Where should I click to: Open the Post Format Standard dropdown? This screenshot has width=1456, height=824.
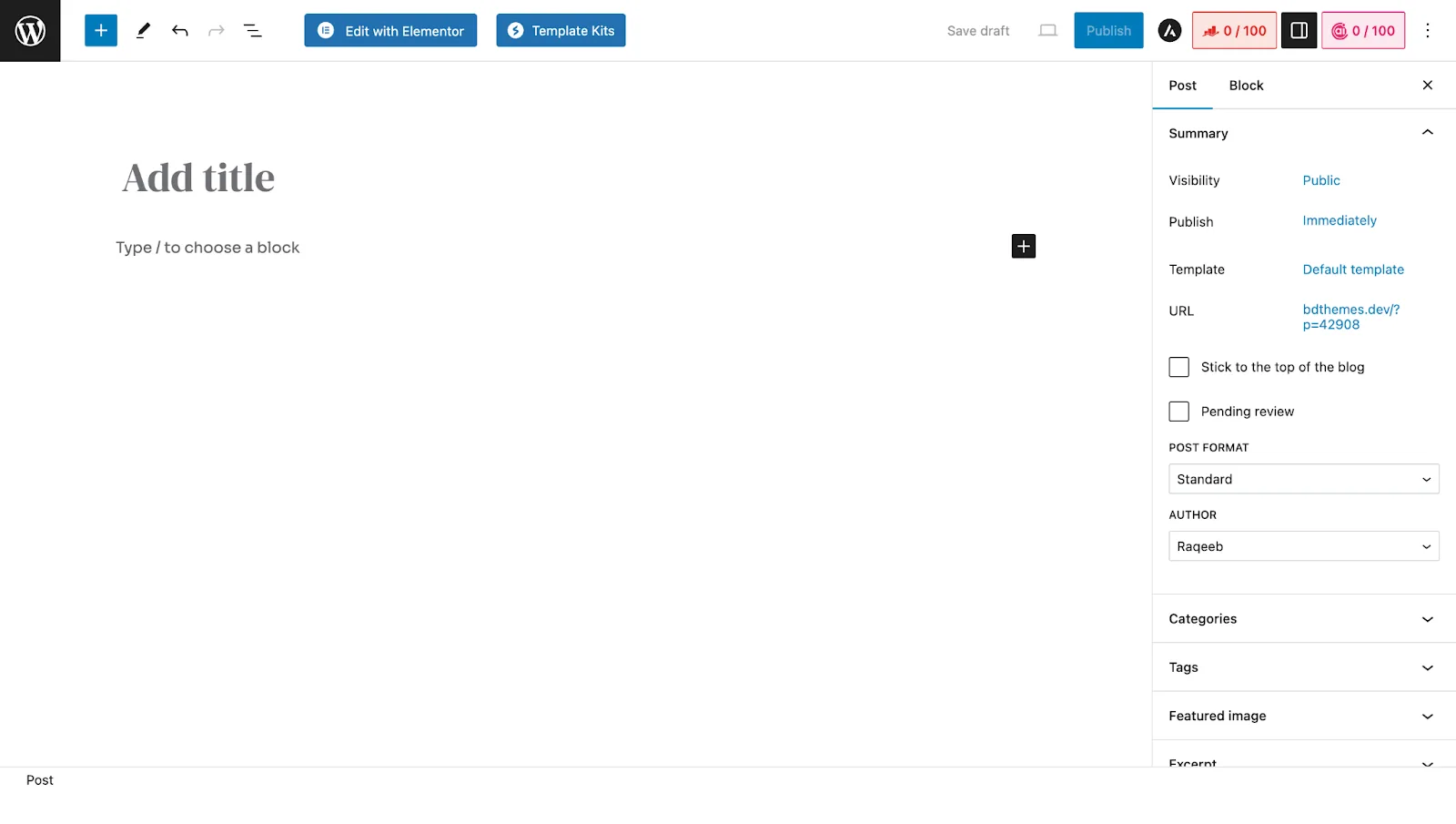[x=1304, y=479]
